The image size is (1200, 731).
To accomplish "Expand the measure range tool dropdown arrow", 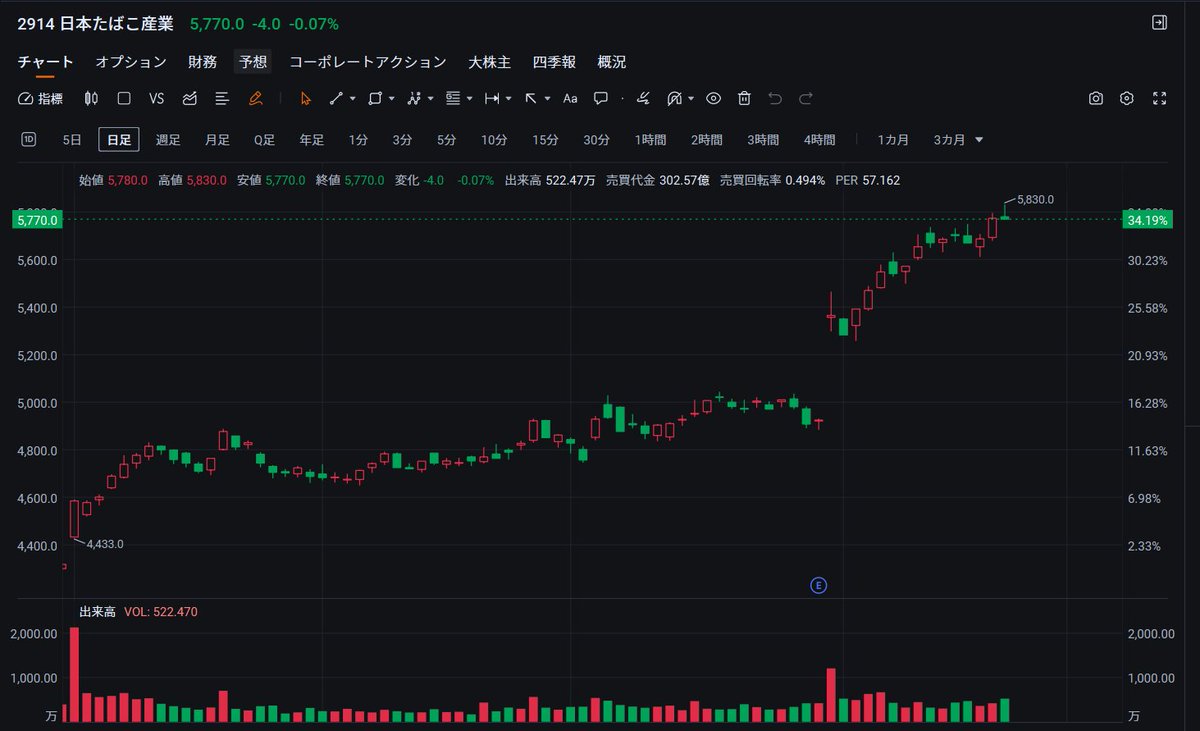I will pyautogui.click(x=508, y=99).
